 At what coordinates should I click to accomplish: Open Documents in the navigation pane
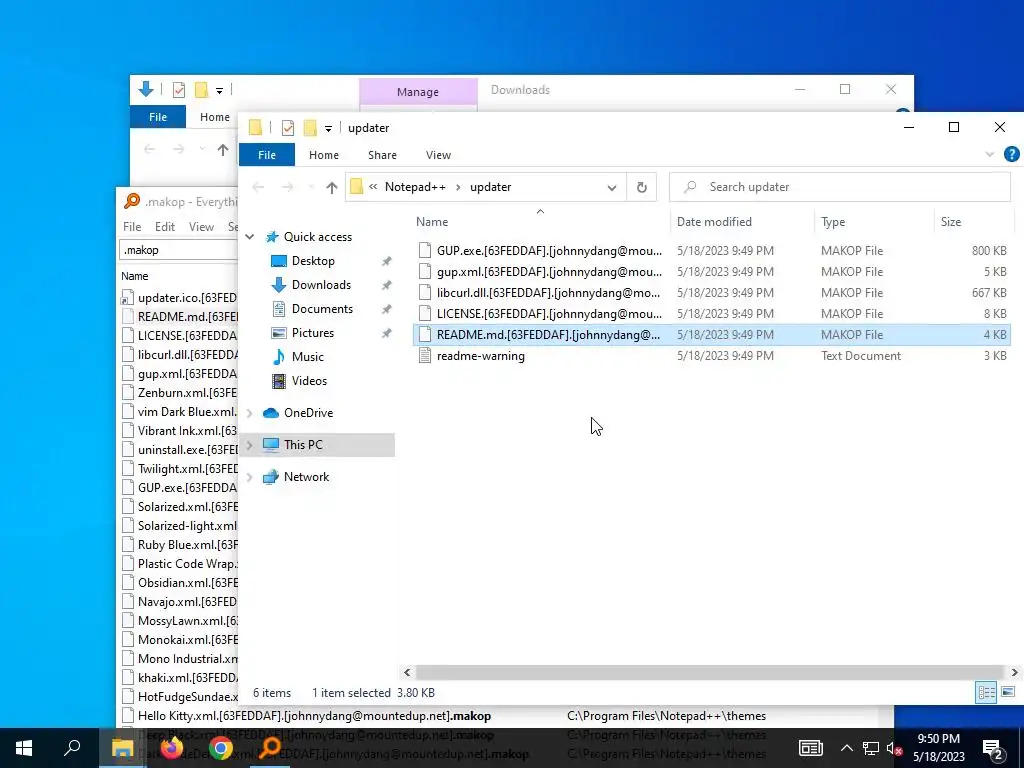coord(322,309)
